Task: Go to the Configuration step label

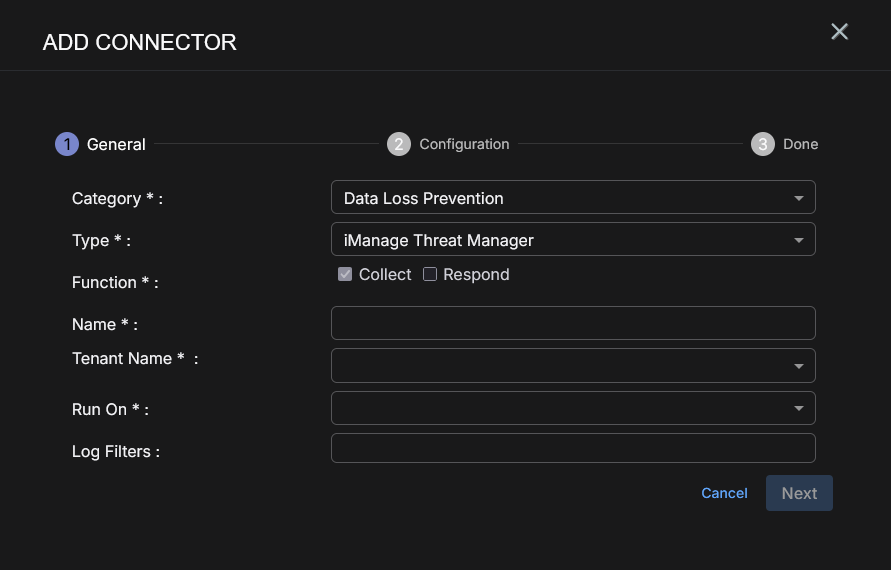Action: click(464, 144)
